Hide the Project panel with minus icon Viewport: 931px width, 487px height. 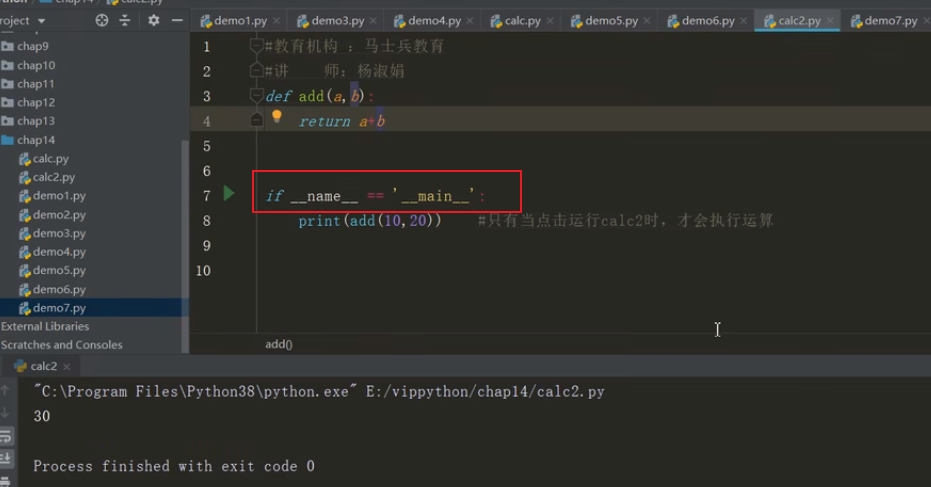(177, 21)
